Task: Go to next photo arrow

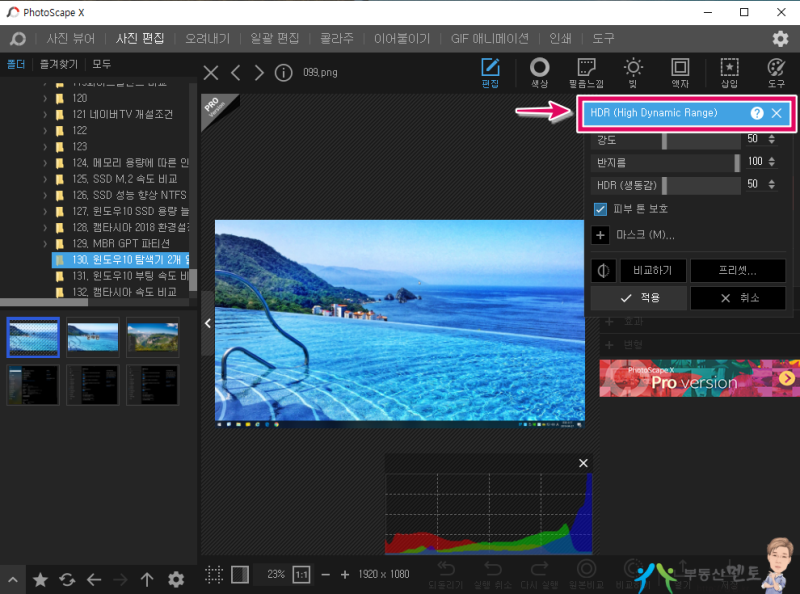Action: pyautogui.click(x=259, y=72)
